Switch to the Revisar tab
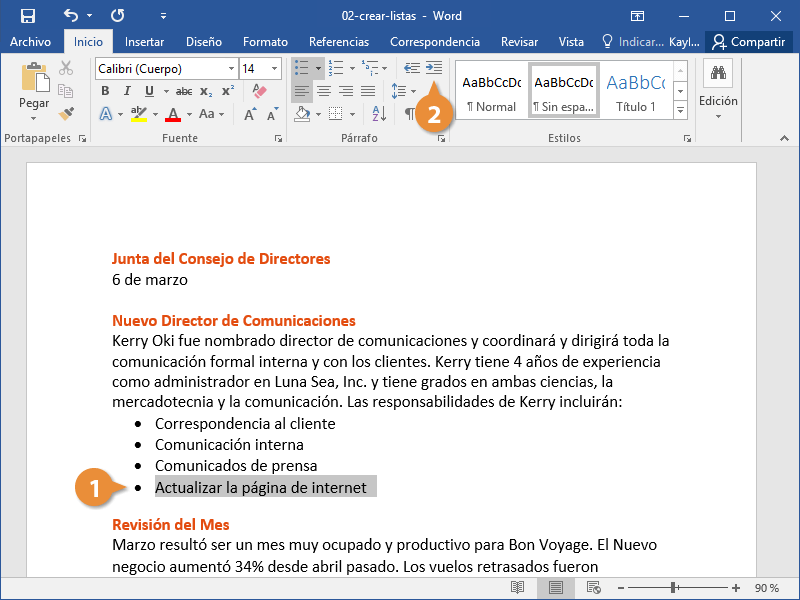 tap(519, 42)
